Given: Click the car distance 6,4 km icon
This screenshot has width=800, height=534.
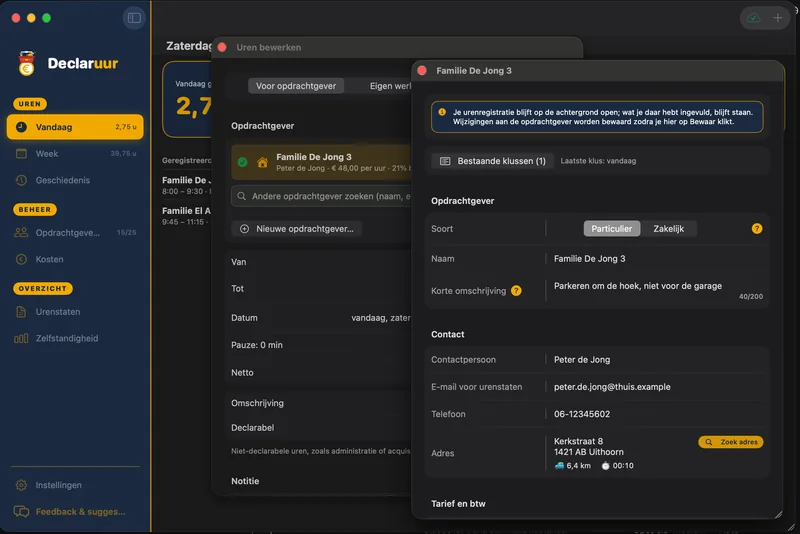Looking at the screenshot, I should [560, 465].
